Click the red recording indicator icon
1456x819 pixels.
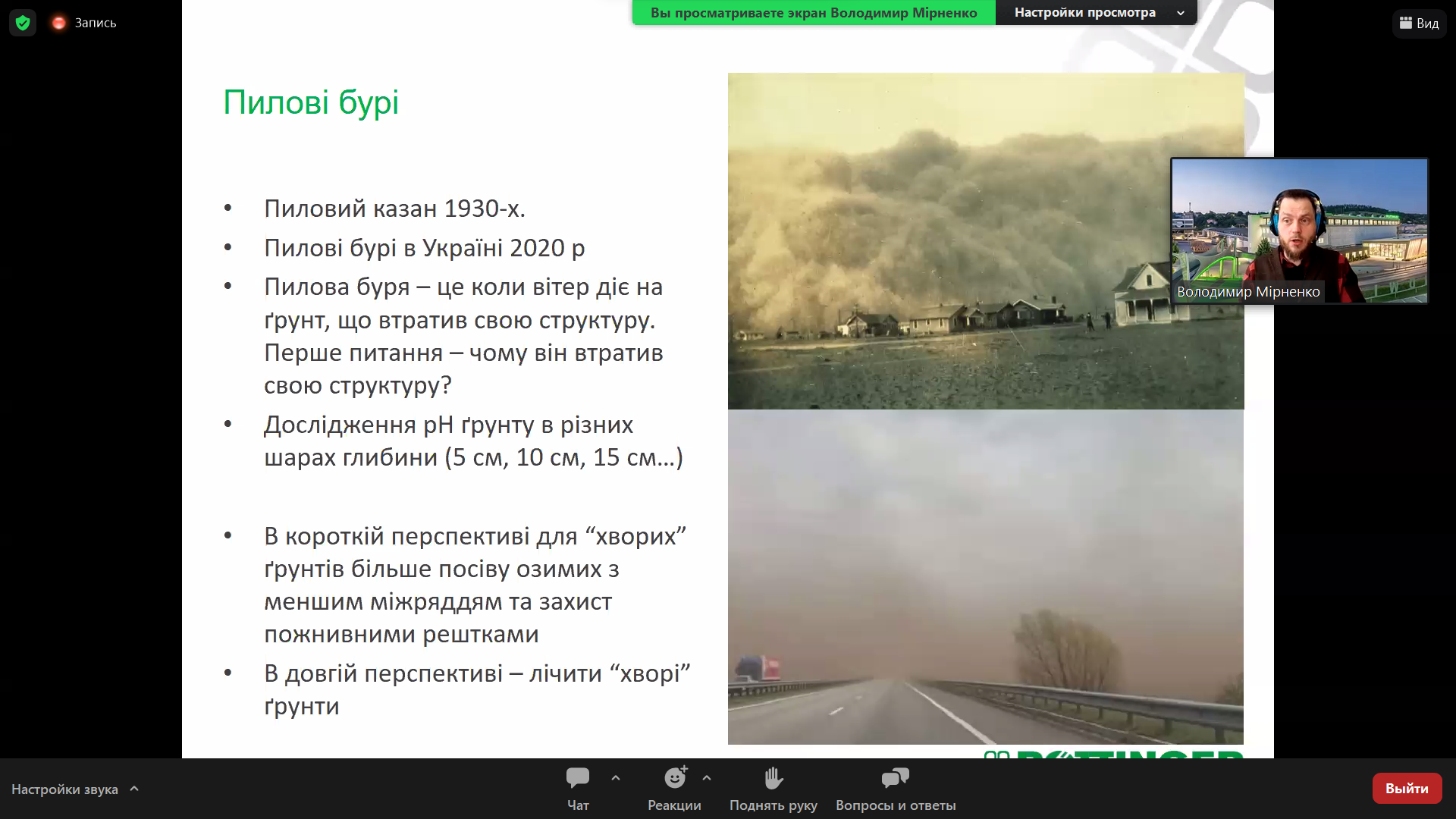click(x=58, y=23)
